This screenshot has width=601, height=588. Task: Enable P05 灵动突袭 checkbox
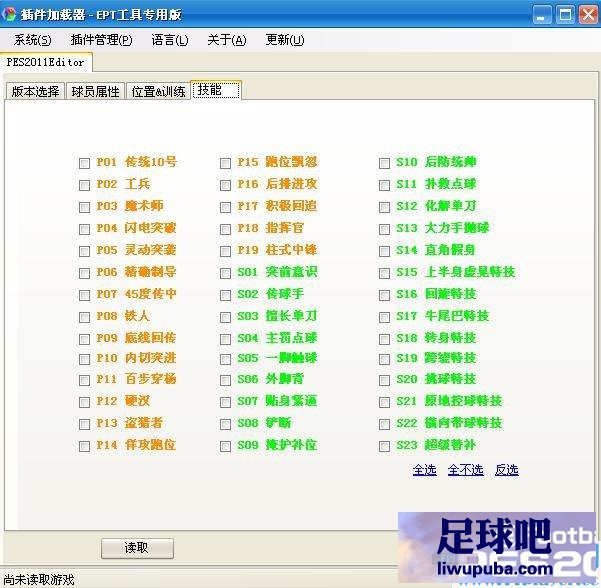[84, 251]
